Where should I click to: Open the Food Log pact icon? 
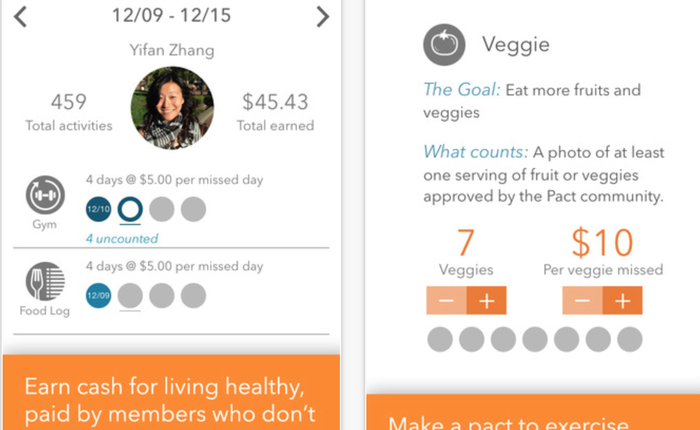pos(45,282)
